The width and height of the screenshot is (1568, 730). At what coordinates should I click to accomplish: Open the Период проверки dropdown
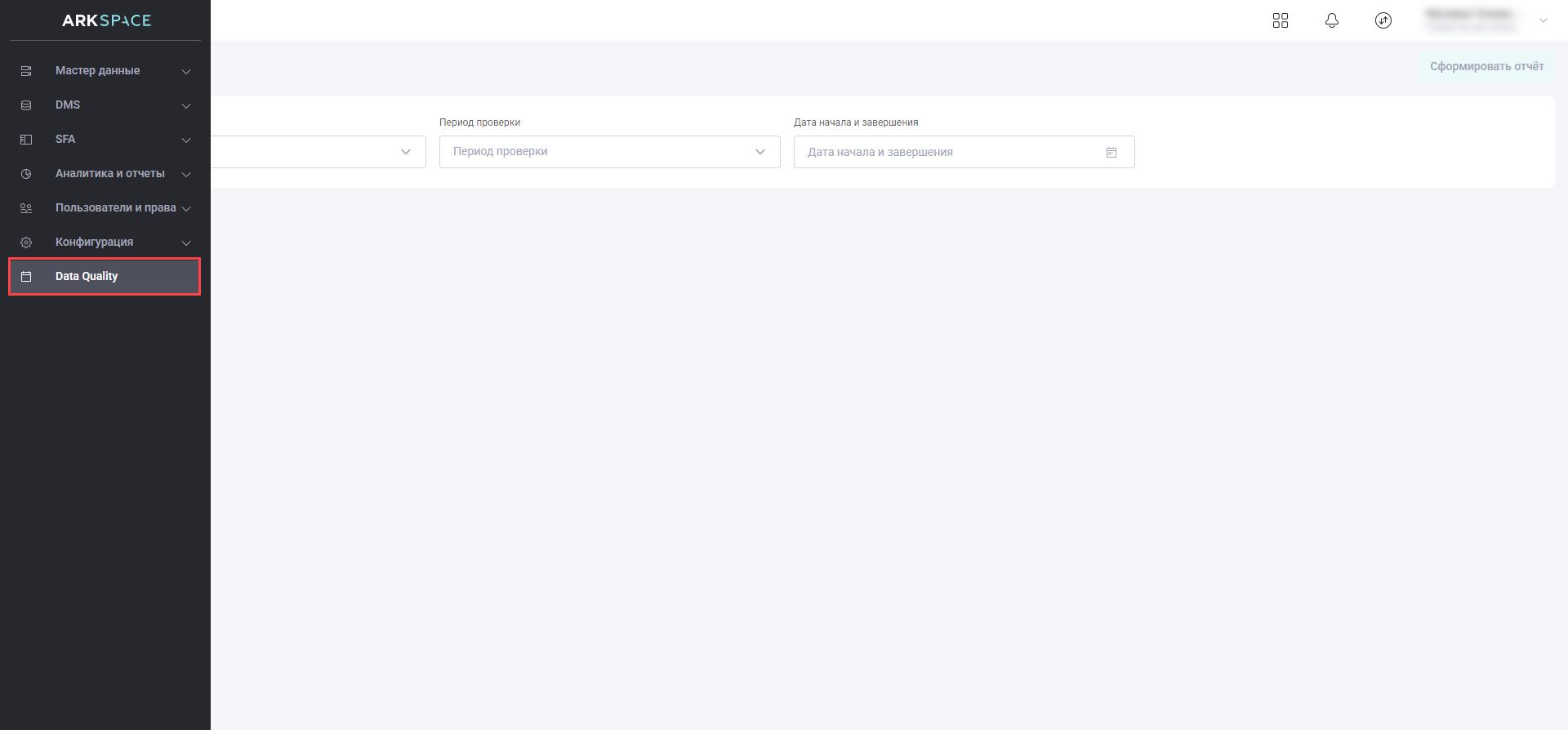610,152
